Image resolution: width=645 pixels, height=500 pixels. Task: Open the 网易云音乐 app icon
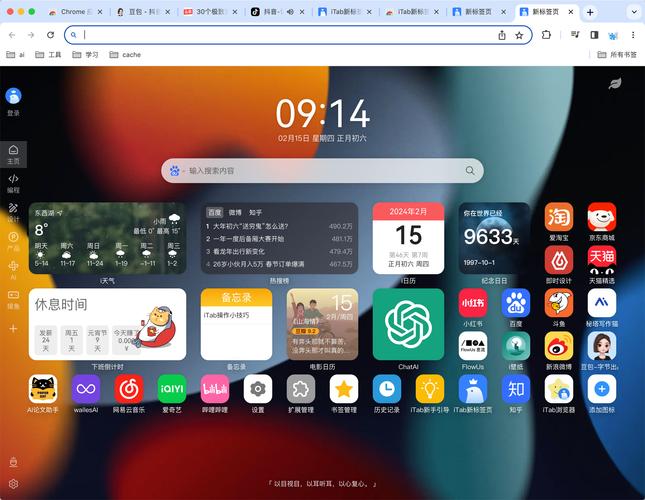(x=129, y=389)
